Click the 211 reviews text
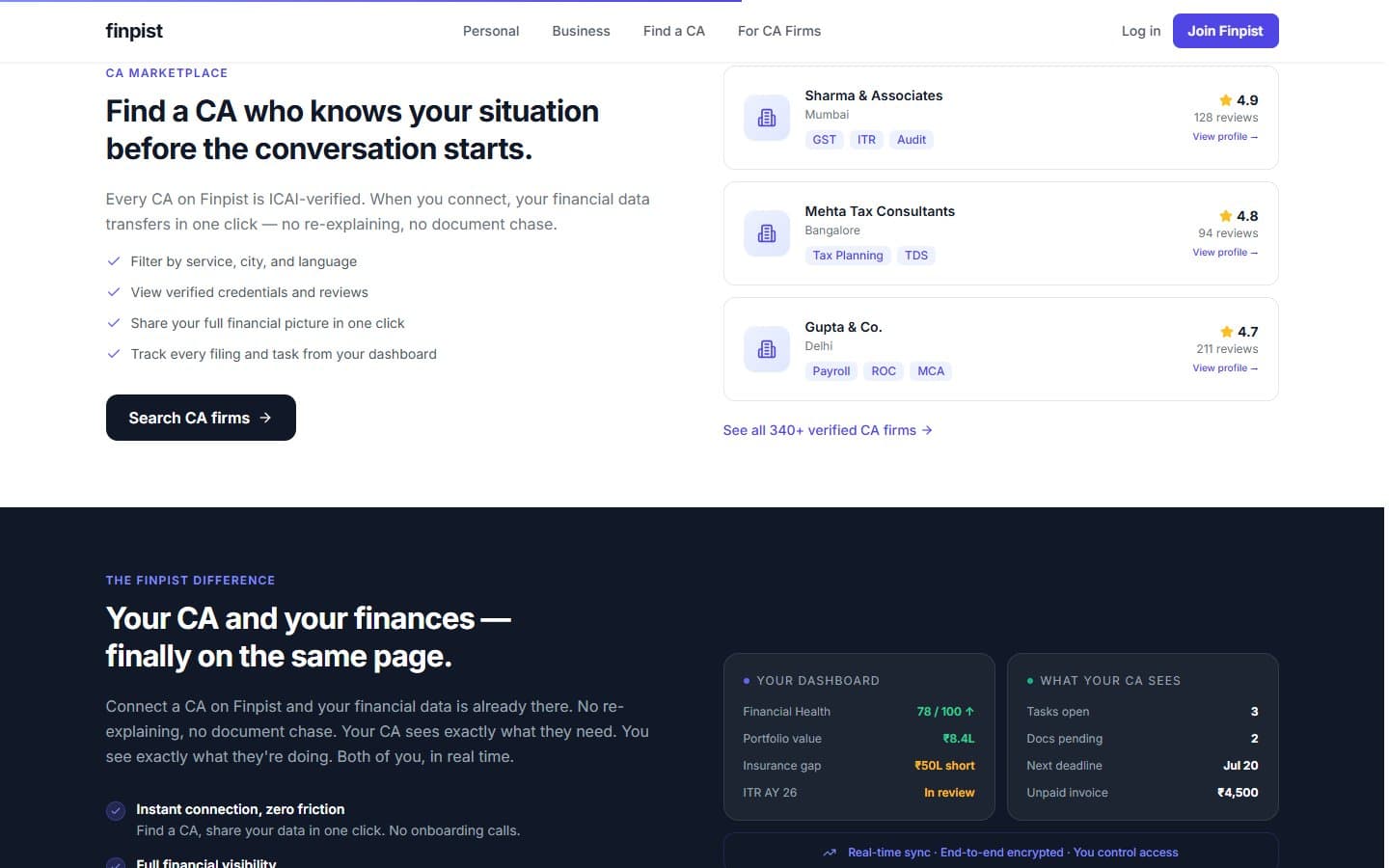The height and width of the screenshot is (868, 1389). click(x=1227, y=349)
